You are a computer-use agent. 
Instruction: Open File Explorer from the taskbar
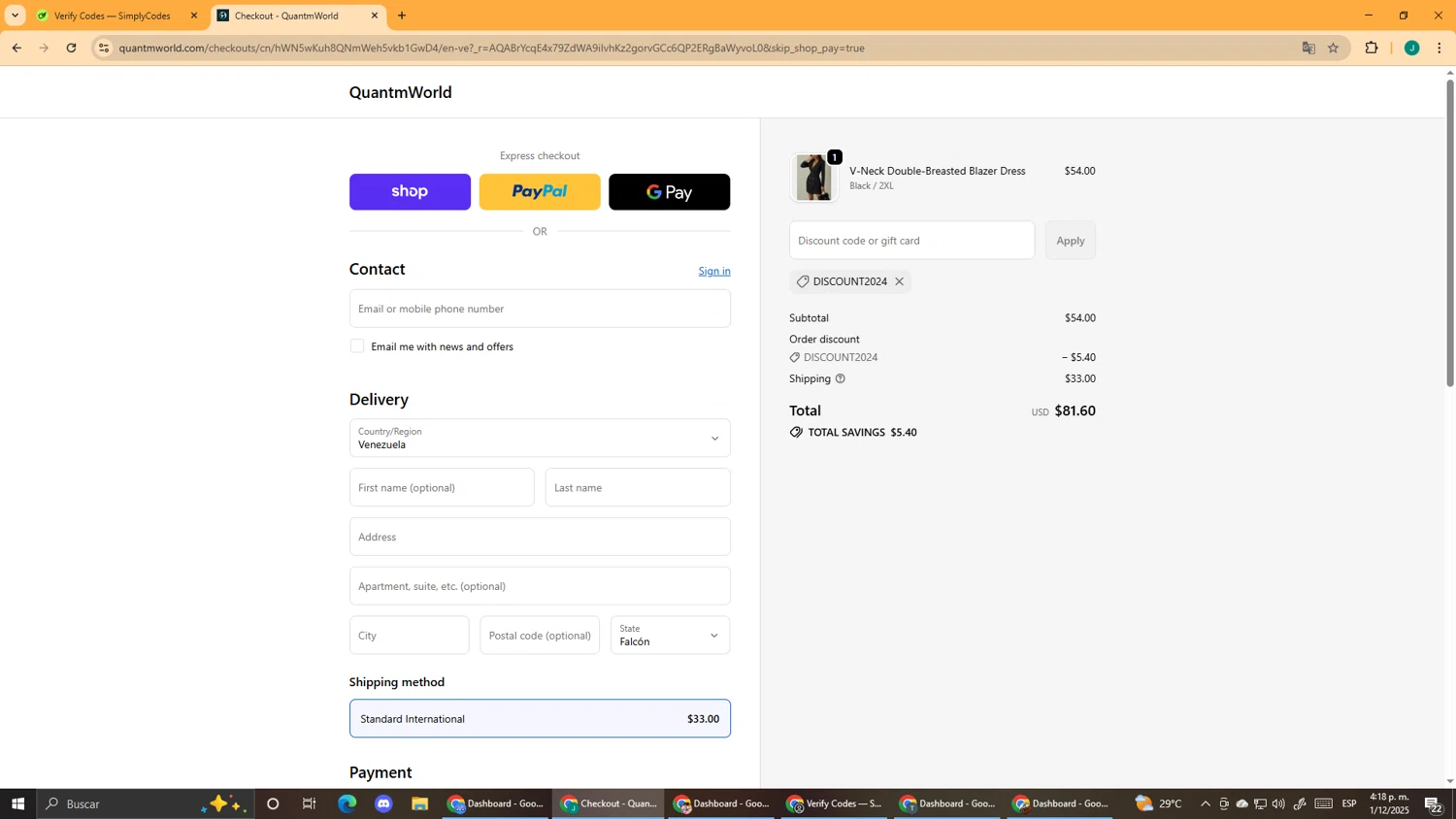point(419,803)
